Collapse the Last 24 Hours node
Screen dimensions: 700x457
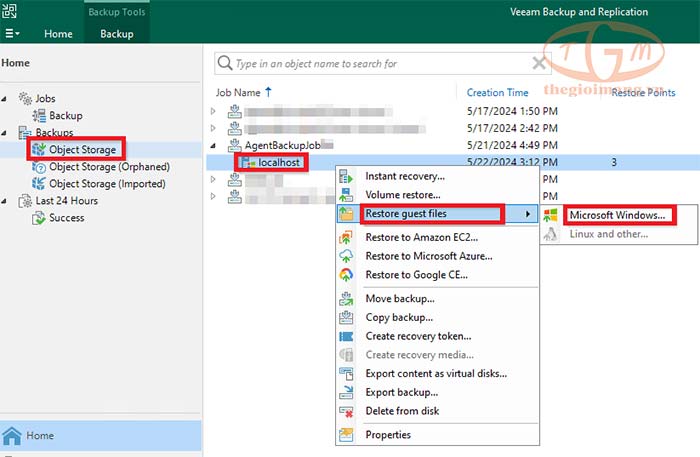coord(4,201)
